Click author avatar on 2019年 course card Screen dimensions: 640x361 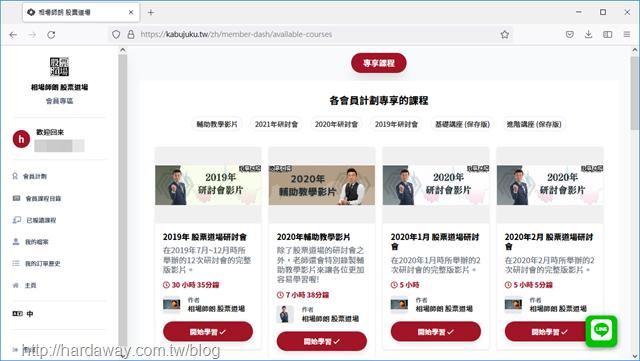click(x=171, y=305)
